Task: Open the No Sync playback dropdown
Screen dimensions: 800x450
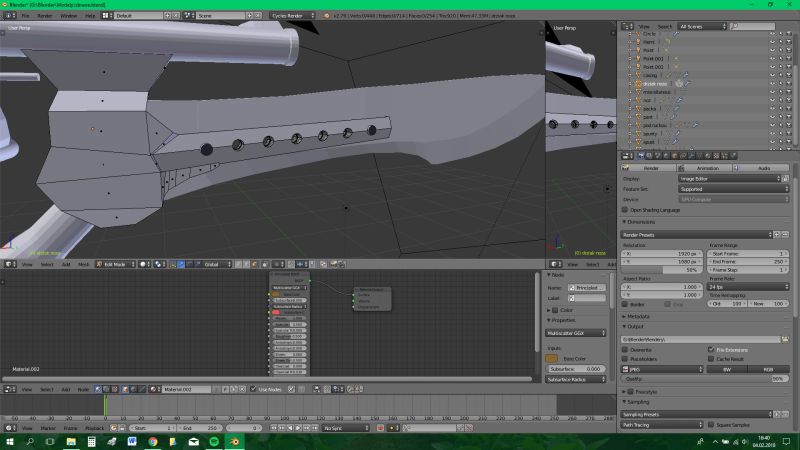Action: click(x=345, y=428)
